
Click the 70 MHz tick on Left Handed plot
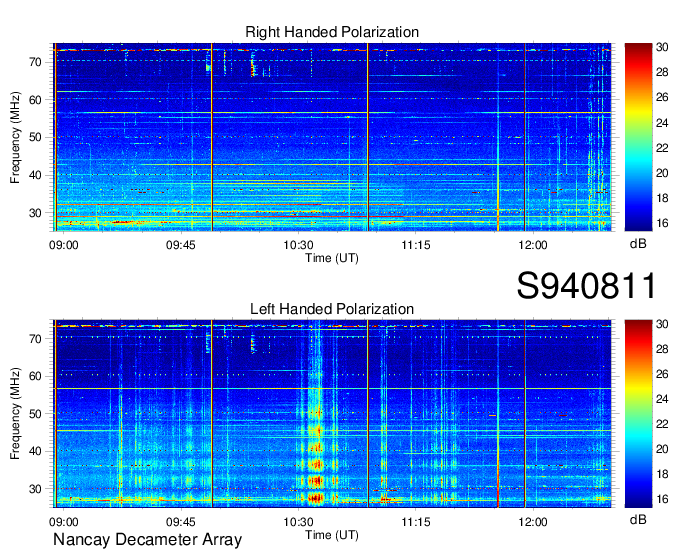coord(36,339)
